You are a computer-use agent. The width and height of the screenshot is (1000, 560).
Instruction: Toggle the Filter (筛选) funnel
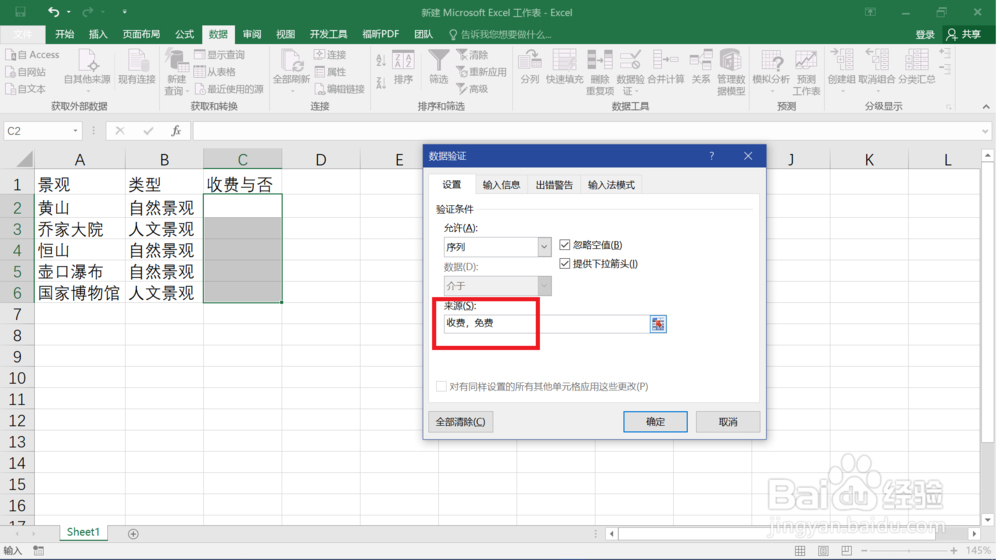(438, 68)
